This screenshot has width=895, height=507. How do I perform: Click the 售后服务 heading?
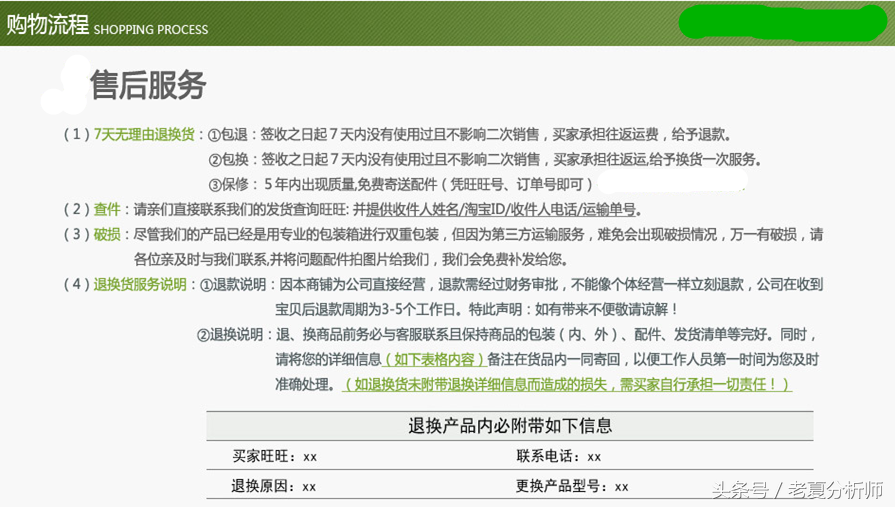148,85
